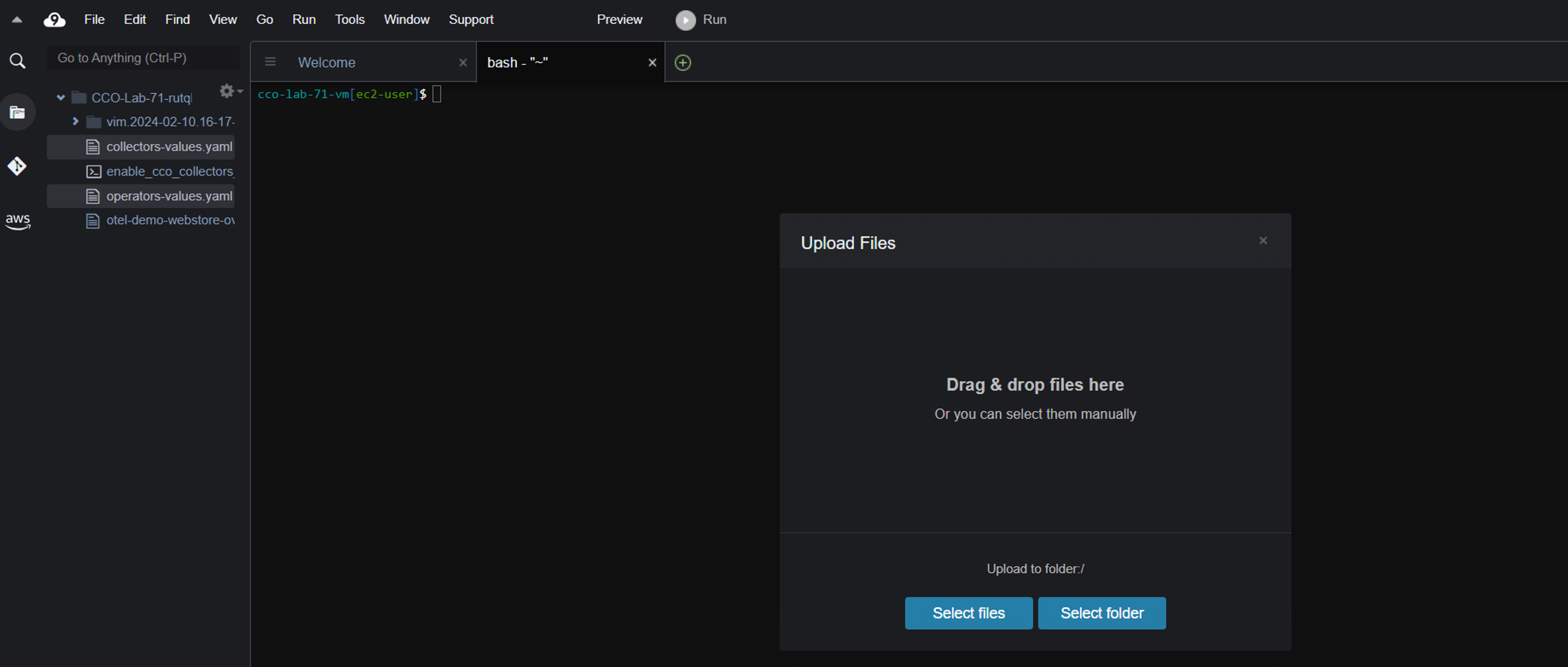The image size is (1568, 667).
Task: Open the View menu
Action: (x=223, y=20)
